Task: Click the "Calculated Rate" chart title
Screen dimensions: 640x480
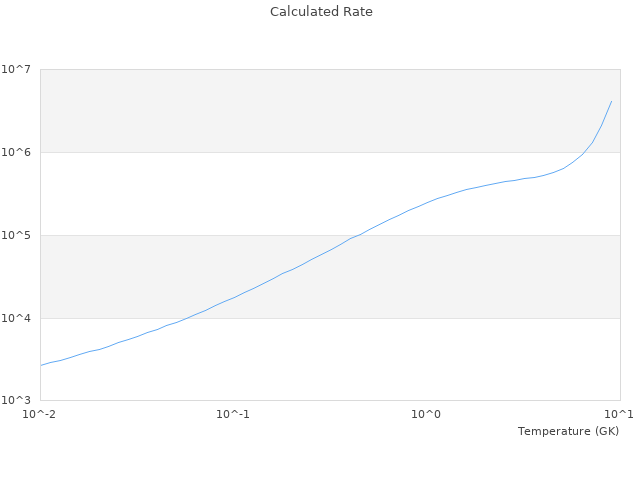Action: pyautogui.click(x=320, y=12)
